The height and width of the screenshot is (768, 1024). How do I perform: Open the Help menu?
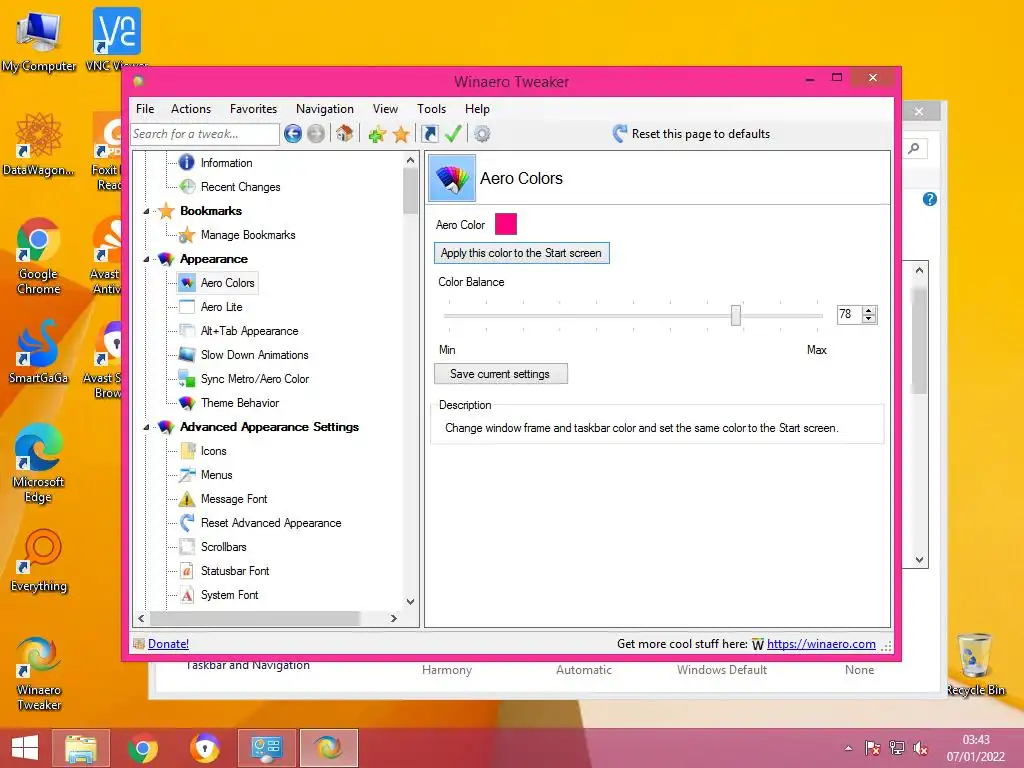477,109
